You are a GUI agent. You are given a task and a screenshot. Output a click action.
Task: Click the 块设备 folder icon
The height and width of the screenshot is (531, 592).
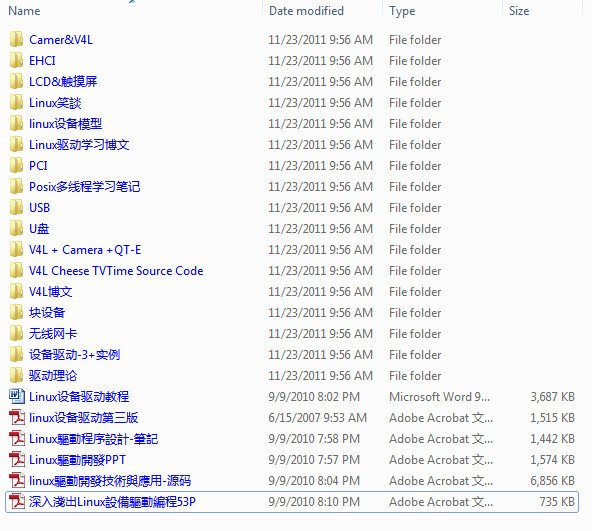tap(16, 312)
